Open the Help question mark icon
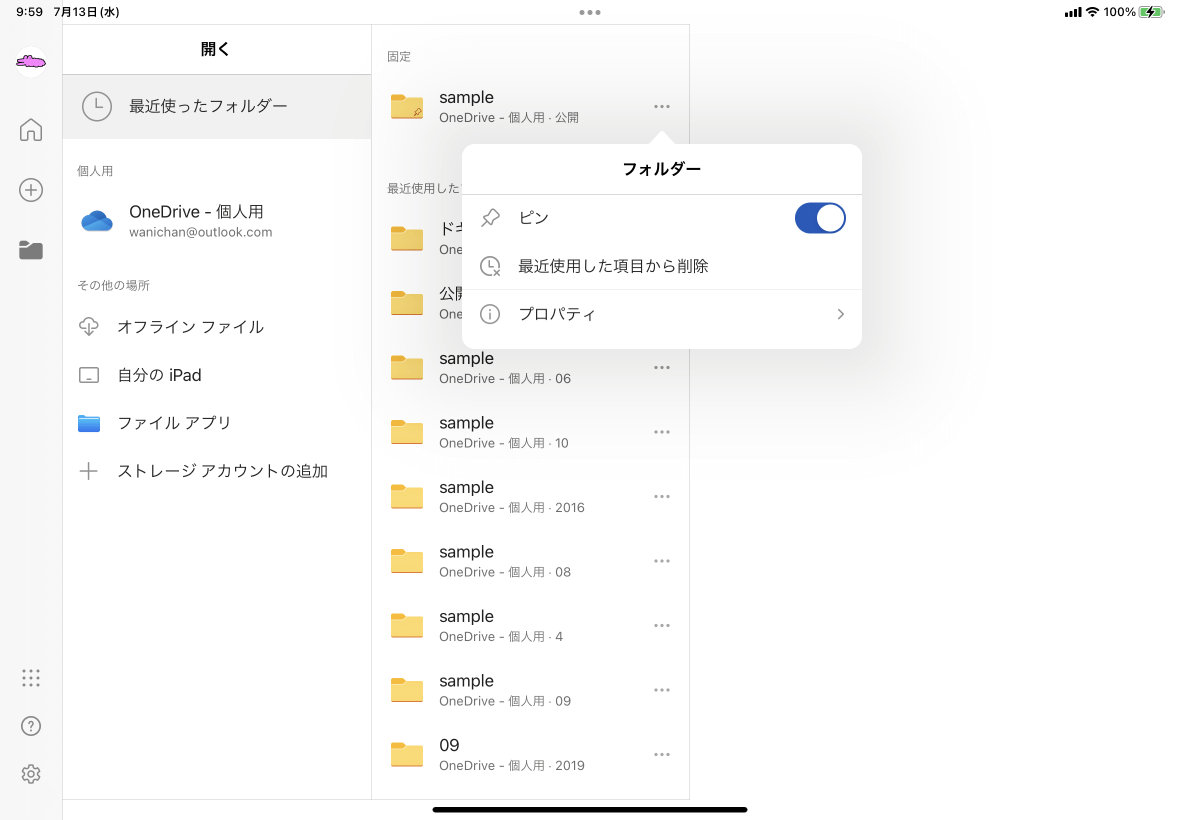The image size is (1180, 820). (31, 726)
